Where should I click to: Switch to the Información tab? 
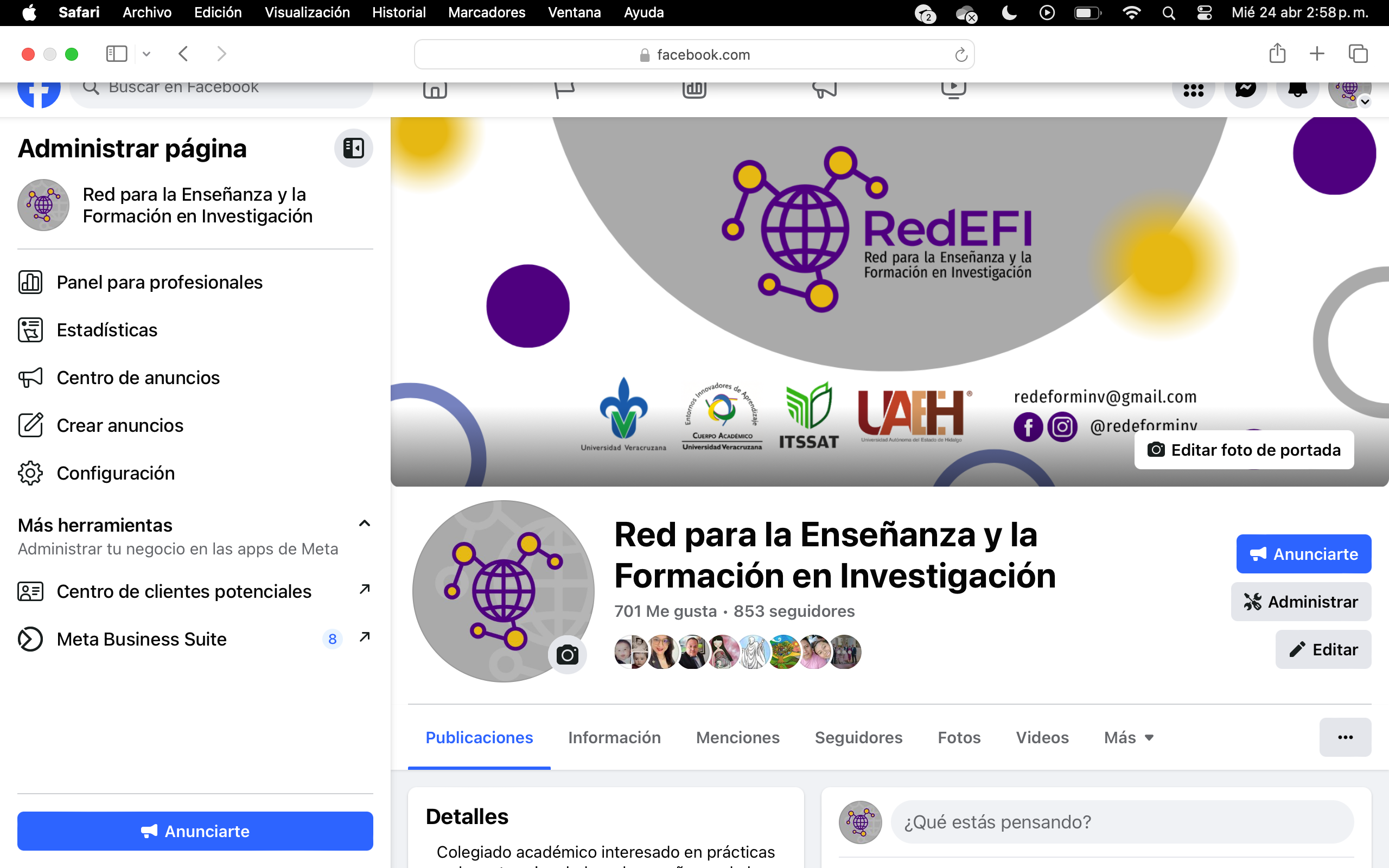pos(614,737)
